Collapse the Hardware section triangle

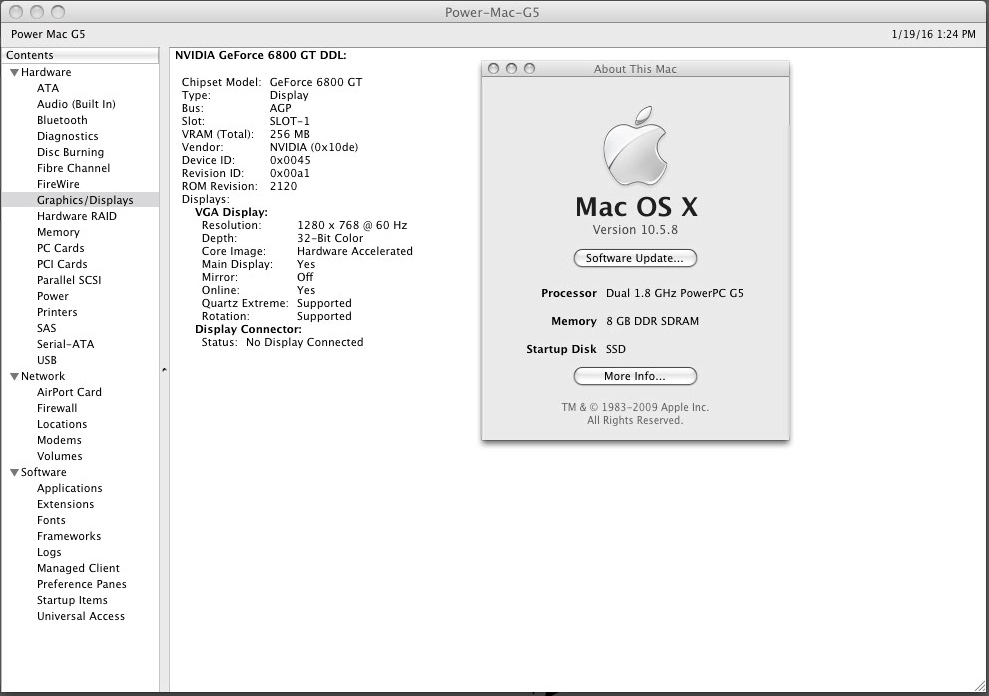point(14,73)
